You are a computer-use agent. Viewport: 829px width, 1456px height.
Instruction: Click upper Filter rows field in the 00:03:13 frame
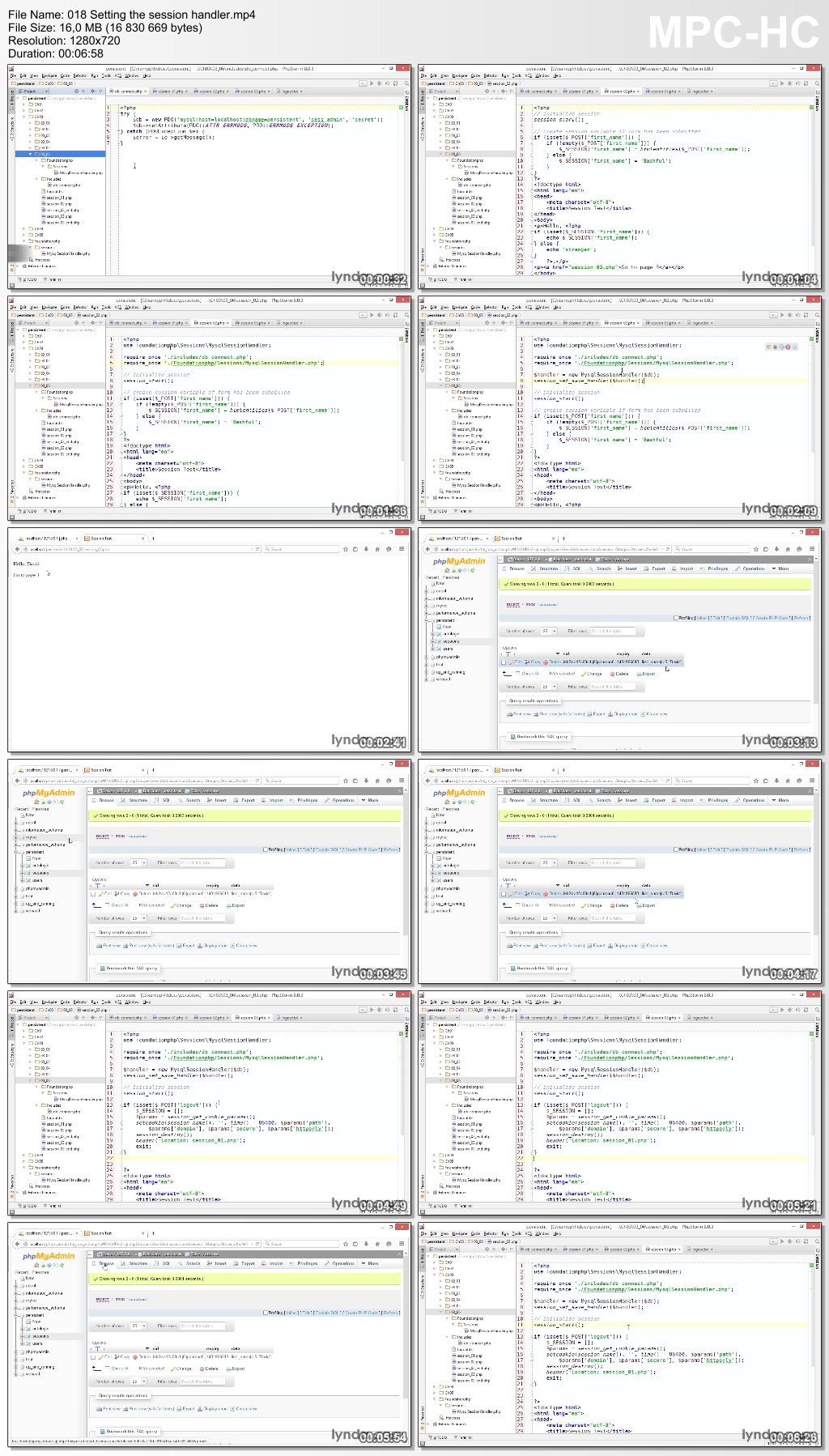[x=613, y=631]
